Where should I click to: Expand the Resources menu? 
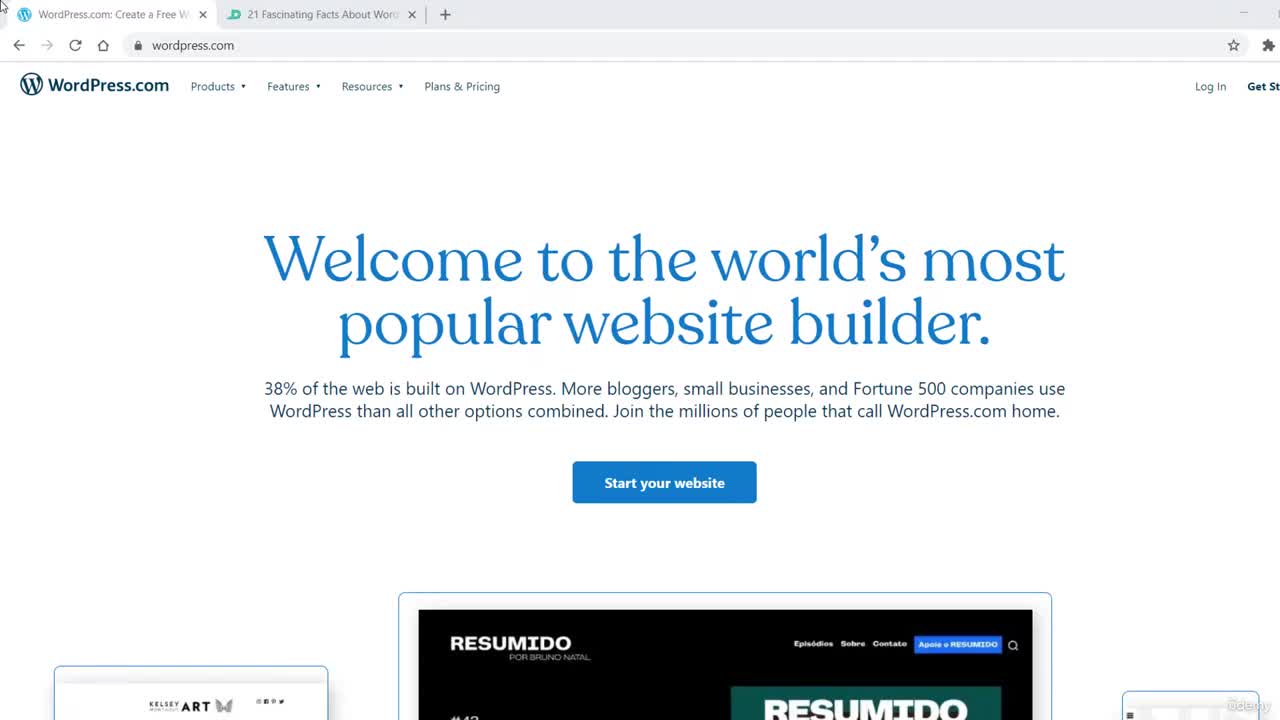(x=372, y=87)
